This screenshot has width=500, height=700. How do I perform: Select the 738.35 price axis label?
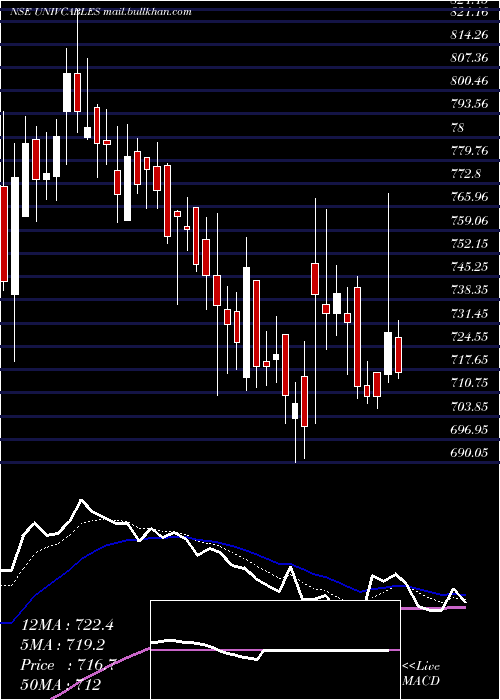pos(469,290)
